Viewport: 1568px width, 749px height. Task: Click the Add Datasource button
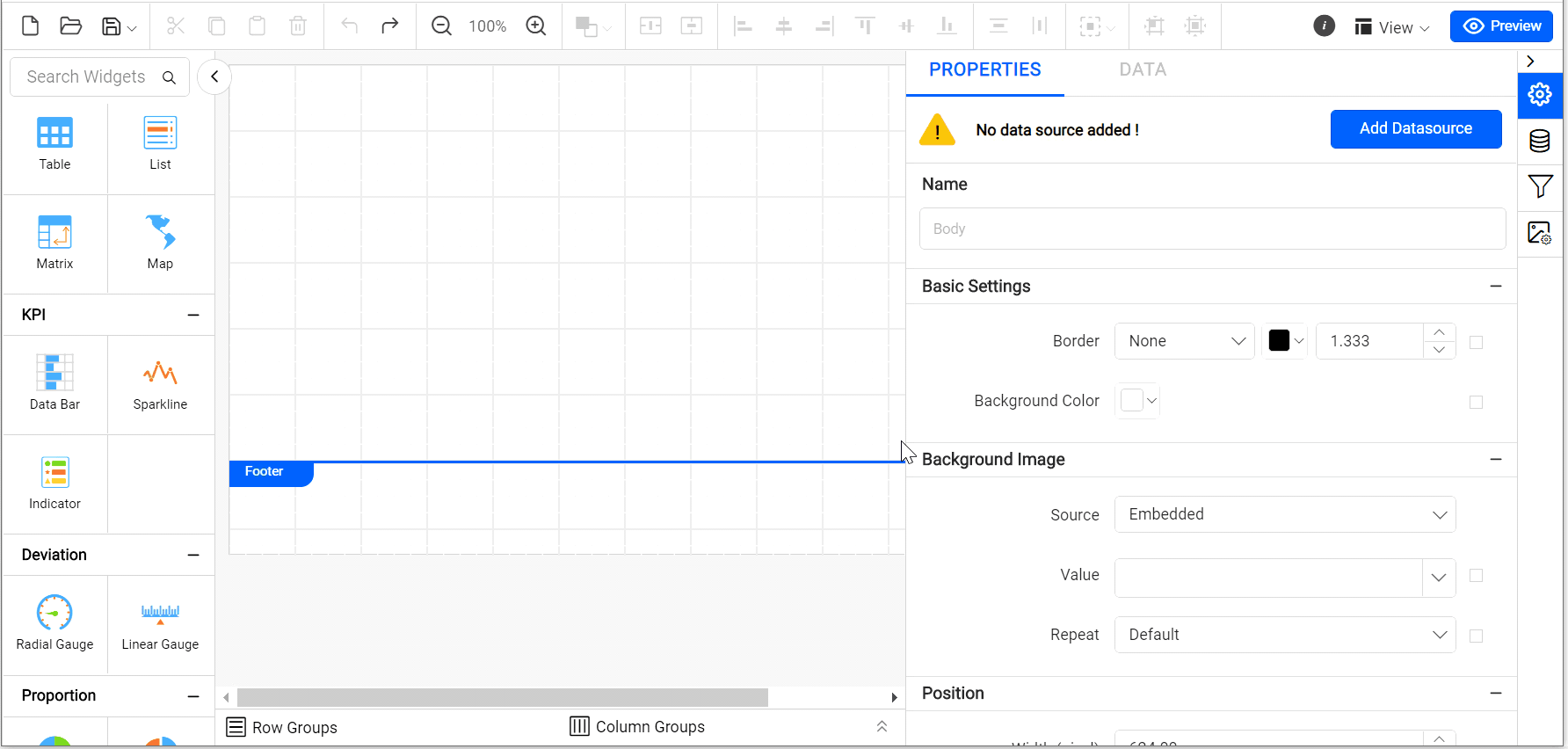[x=1416, y=129]
